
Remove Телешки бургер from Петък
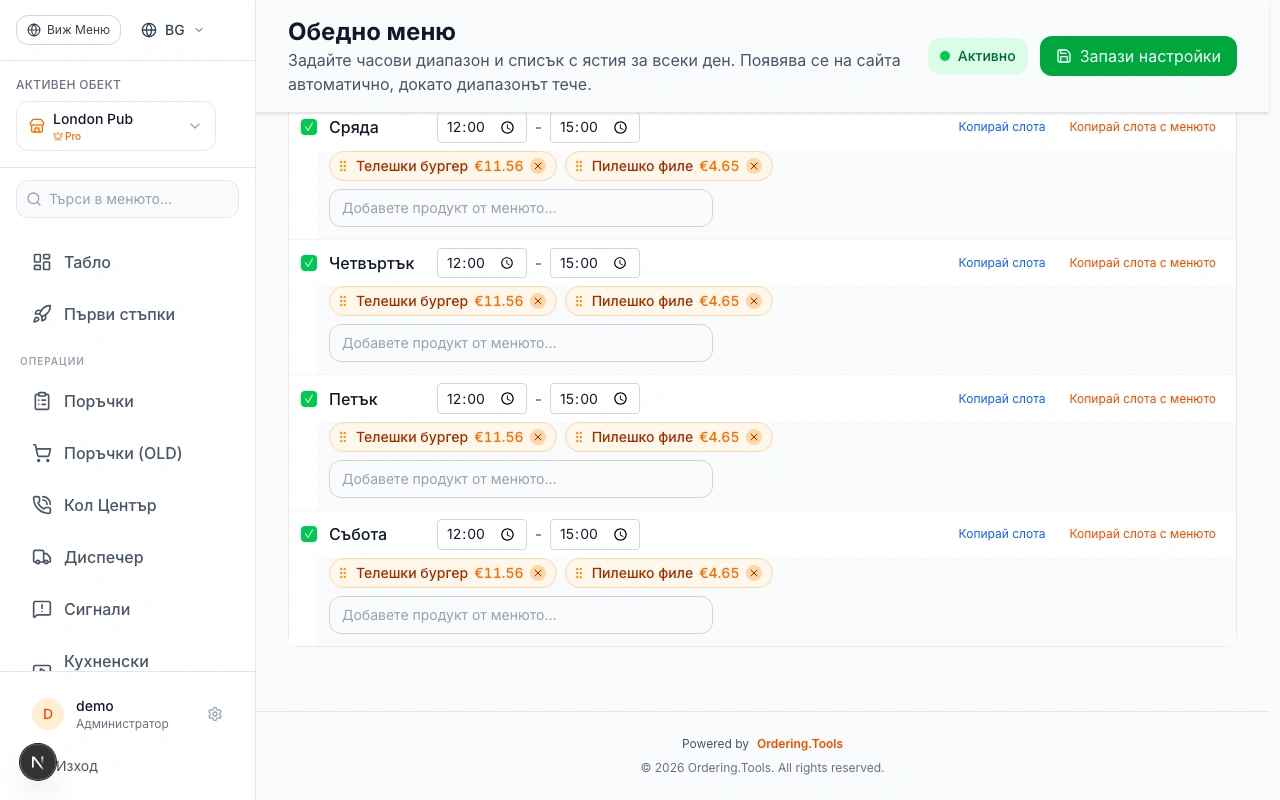(538, 437)
